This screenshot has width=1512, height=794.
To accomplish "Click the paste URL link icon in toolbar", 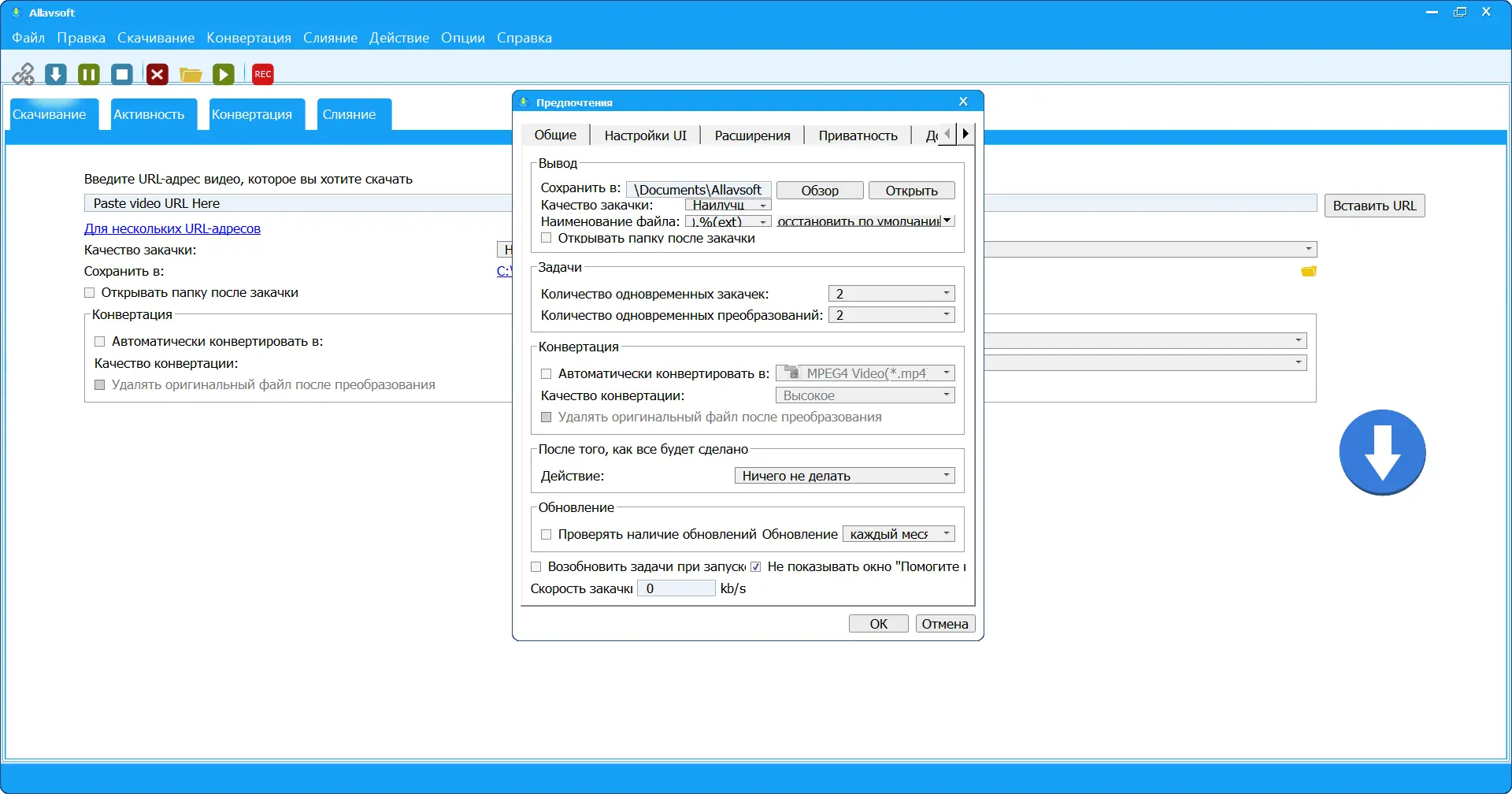I will (23, 74).
